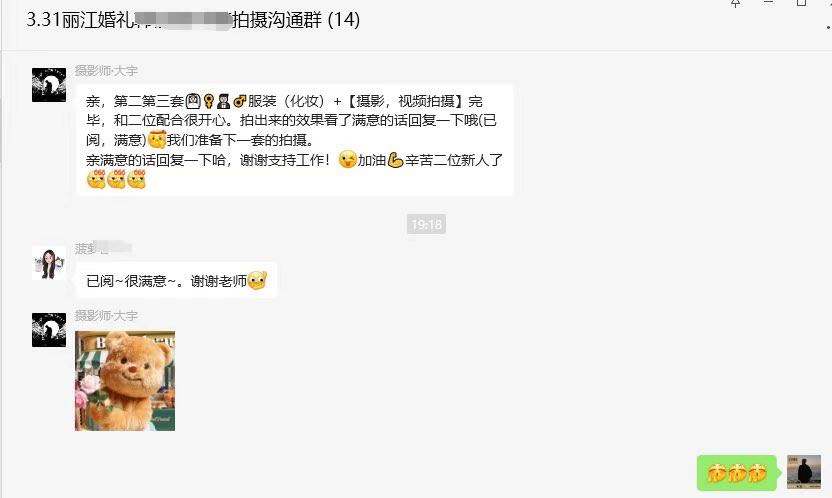
Task: Open the teddy bear sticker image
Action: coord(125,381)
